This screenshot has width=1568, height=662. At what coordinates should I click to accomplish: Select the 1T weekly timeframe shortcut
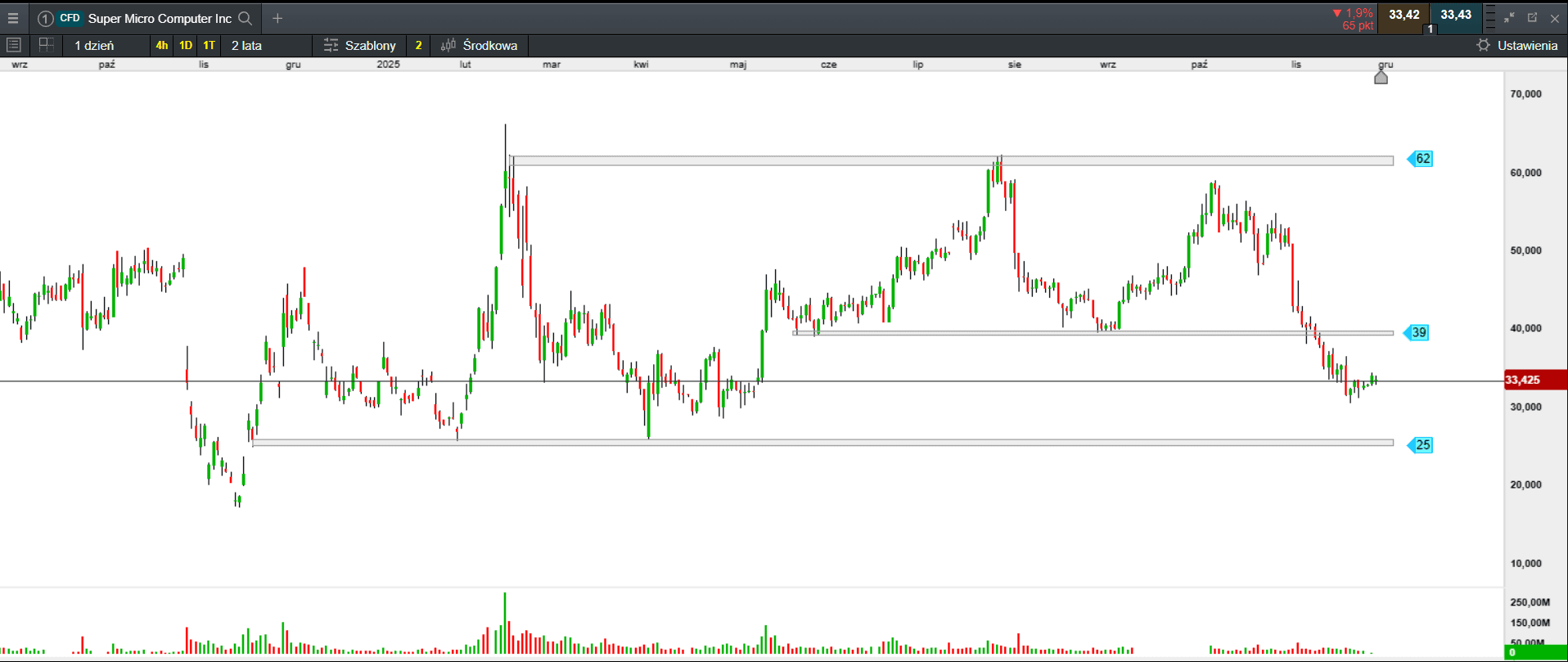click(x=209, y=45)
